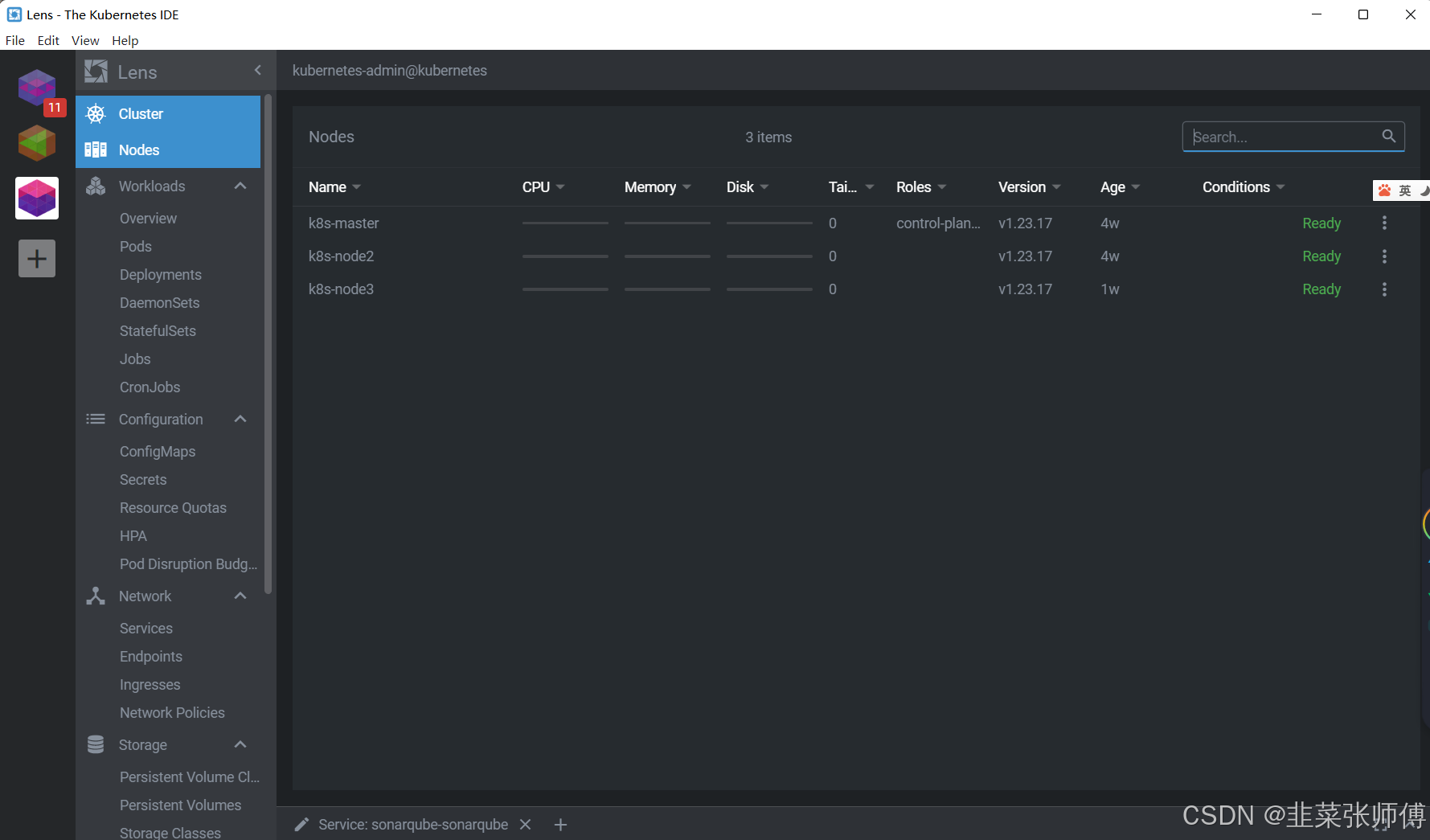This screenshot has height=840, width=1430.
Task: Click the Network topology icon
Action: [96, 596]
